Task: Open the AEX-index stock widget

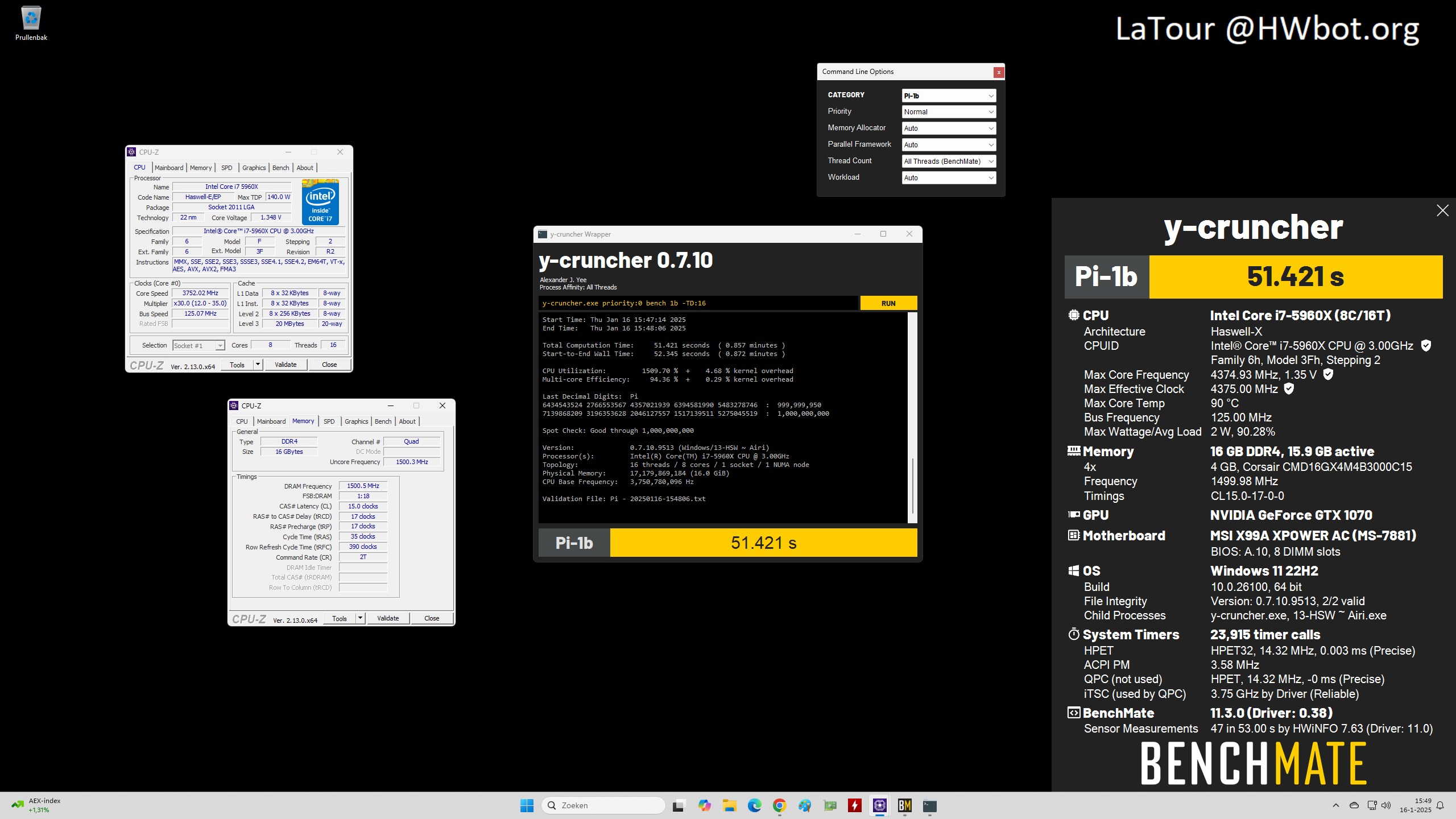Action: [x=36, y=805]
